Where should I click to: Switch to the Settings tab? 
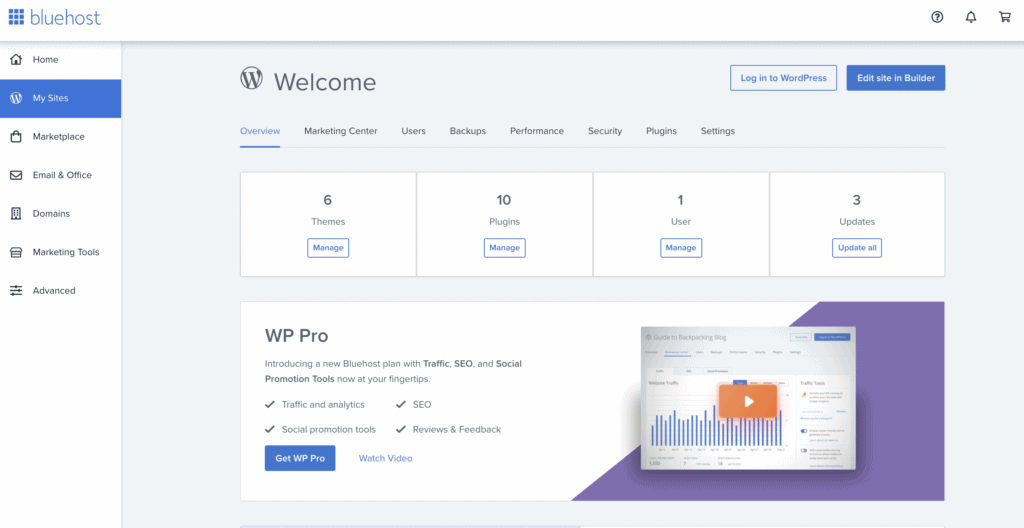pyautogui.click(x=718, y=131)
